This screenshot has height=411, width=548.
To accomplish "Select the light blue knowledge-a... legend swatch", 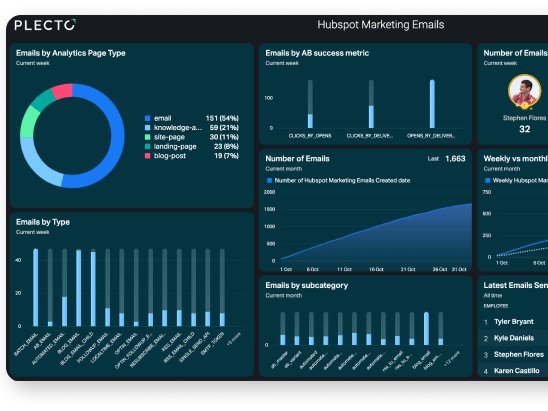I will pyautogui.click(x=147, y=128).
